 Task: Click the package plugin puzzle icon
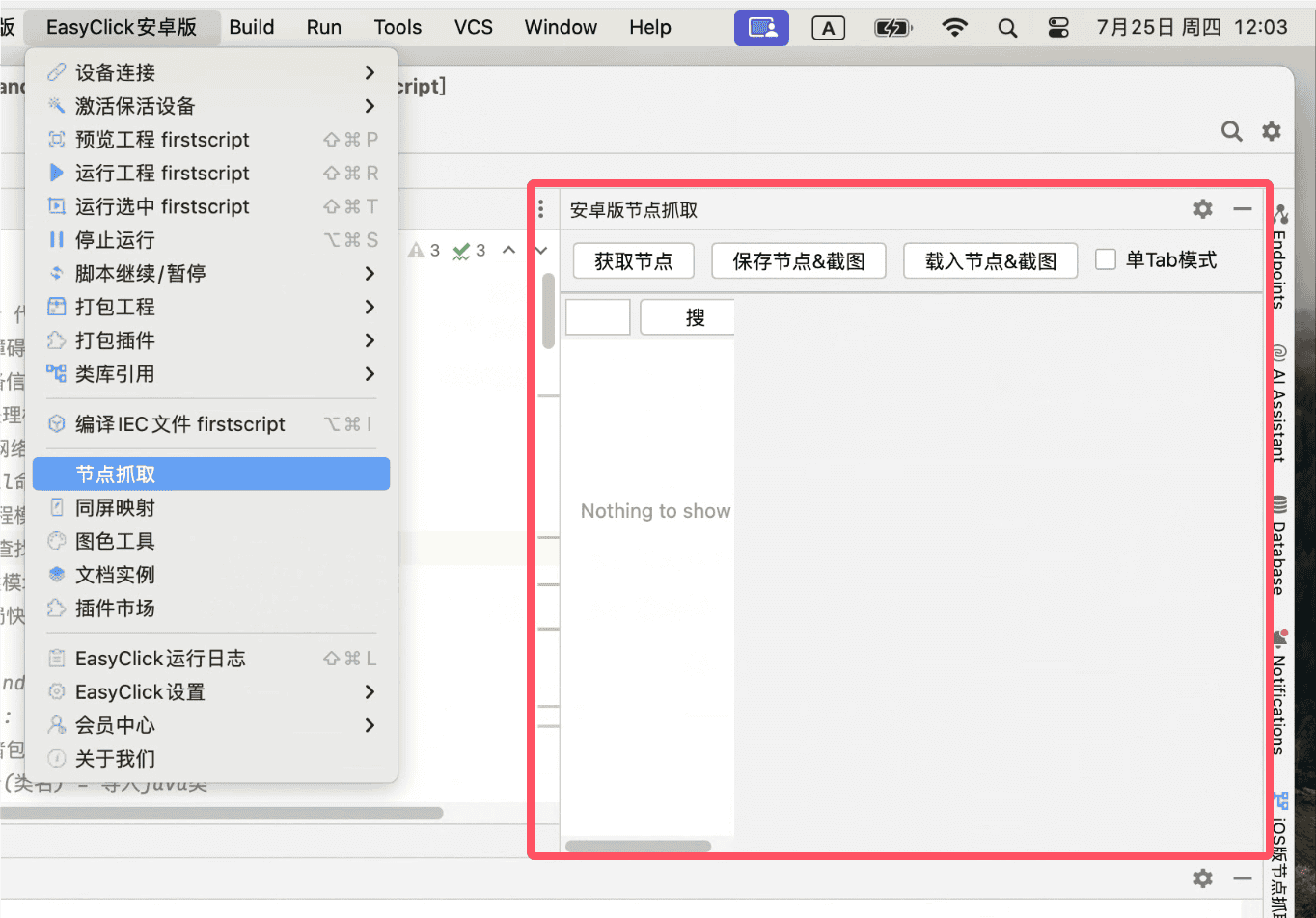57,340
